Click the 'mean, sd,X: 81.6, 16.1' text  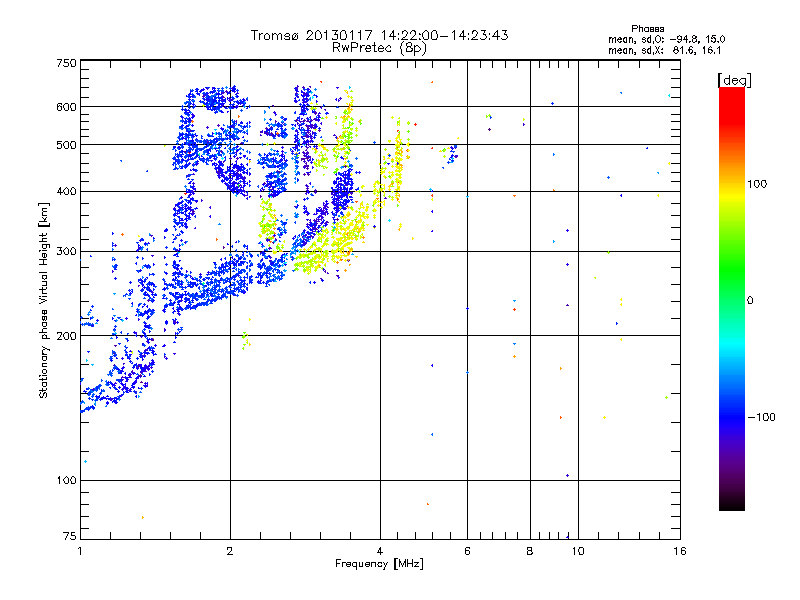point(664,50)
